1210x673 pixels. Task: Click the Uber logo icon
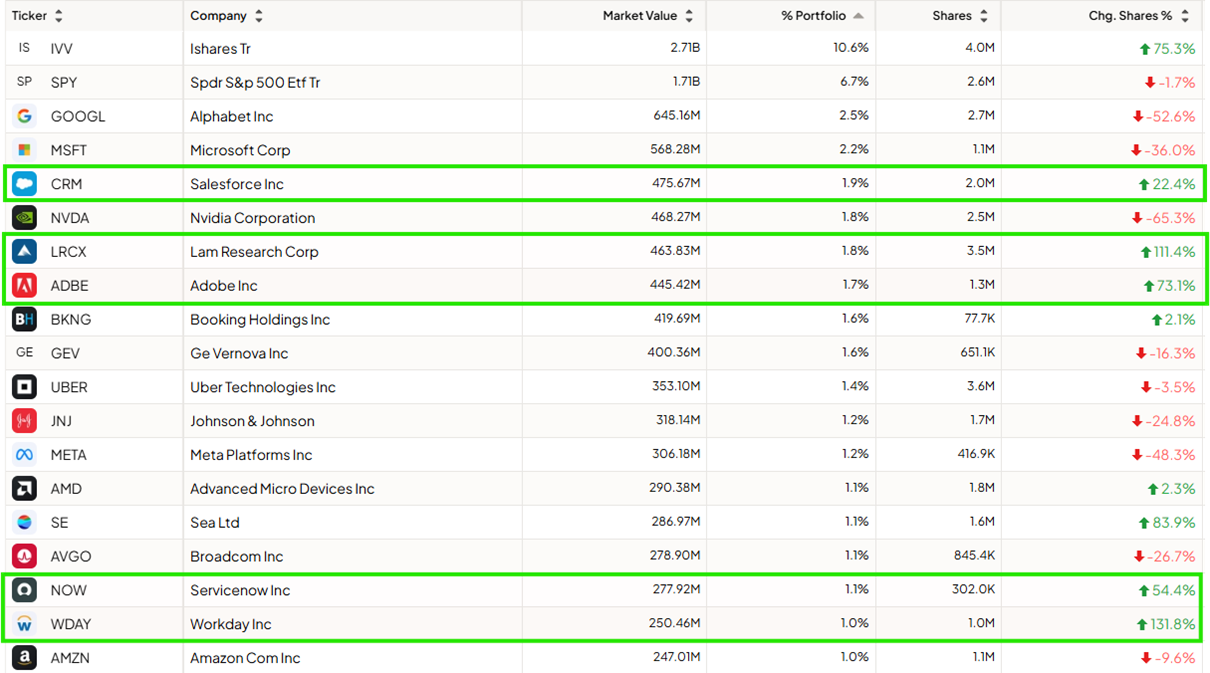click(24, 387)
